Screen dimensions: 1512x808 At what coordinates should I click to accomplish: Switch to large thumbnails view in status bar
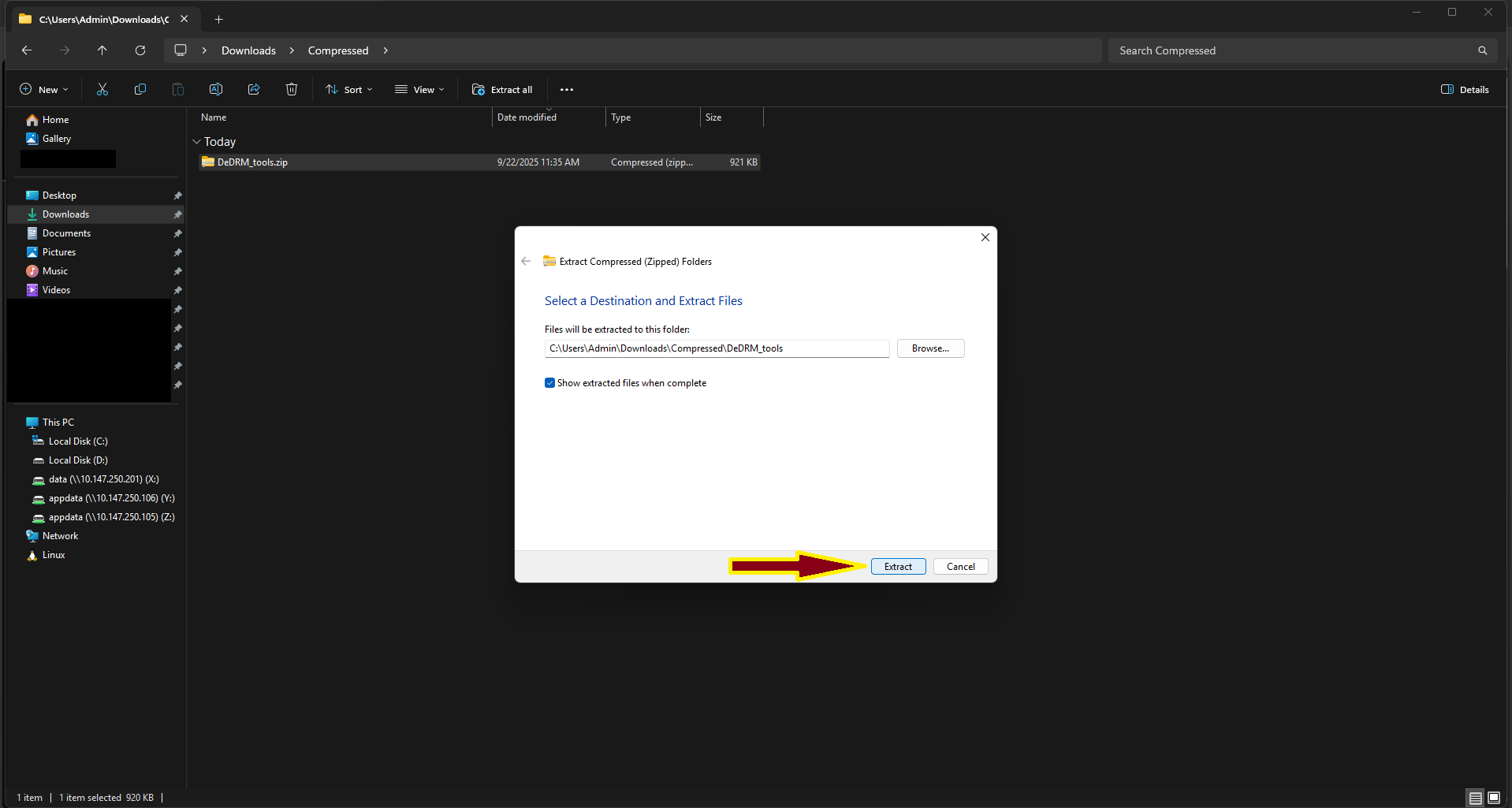(x=1494, y=798)
